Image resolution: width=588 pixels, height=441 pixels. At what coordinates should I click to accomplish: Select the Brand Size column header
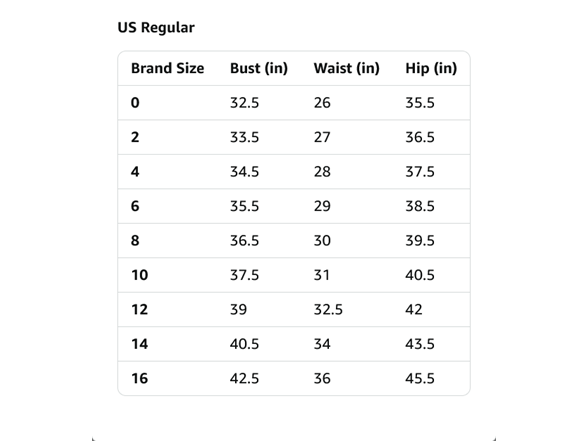[168, 68]
